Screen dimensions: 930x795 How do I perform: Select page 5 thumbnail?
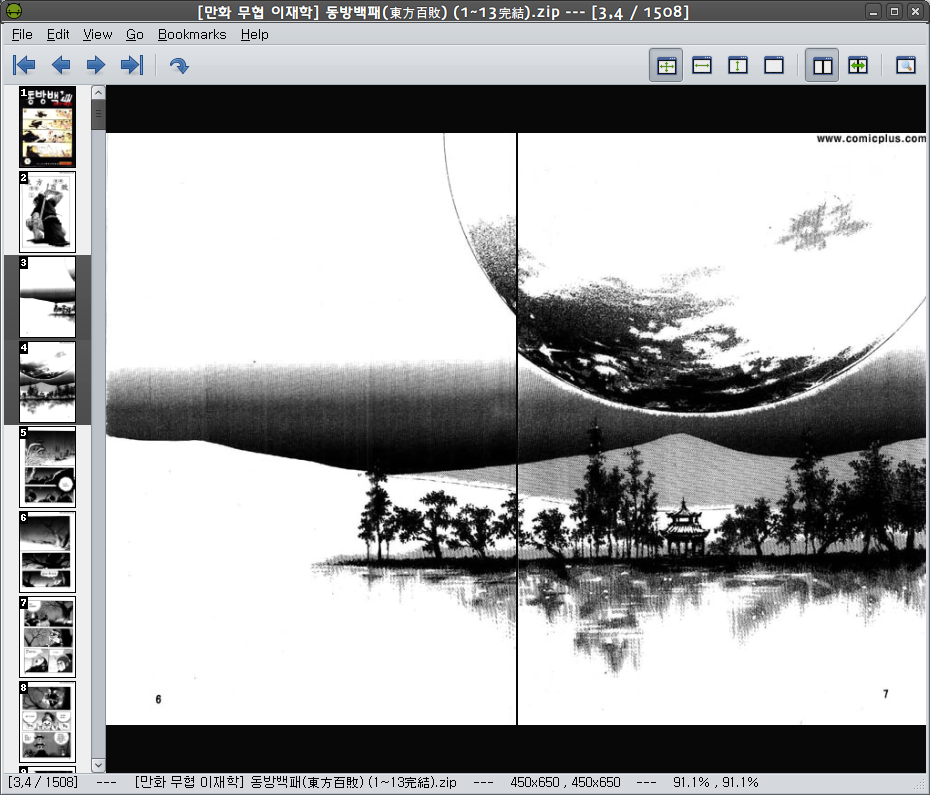tap(47, 466)
